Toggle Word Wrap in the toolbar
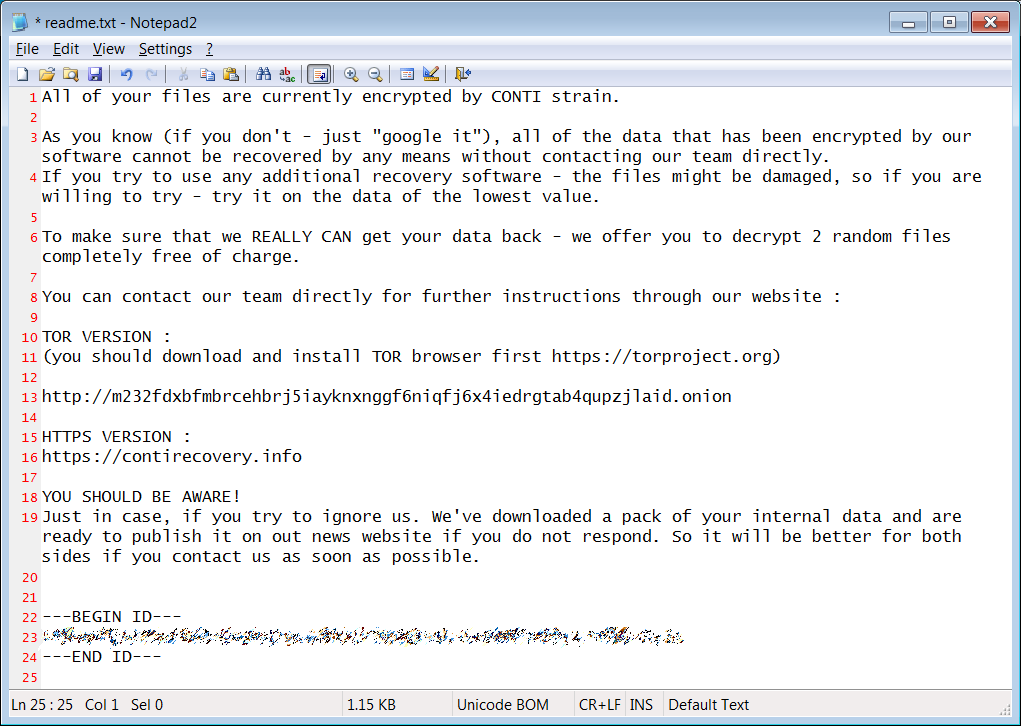This screenshot has height=726, width=1021. 319,74
